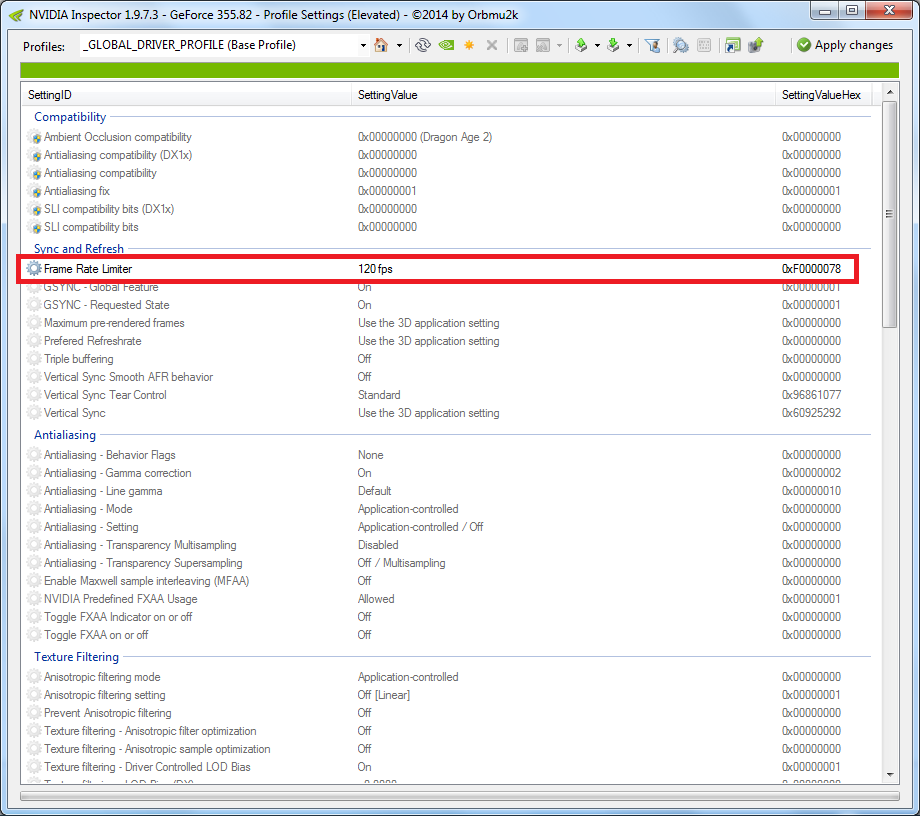
Task: Sort by the SettingValueHex column header
Action: pos(823,95)
